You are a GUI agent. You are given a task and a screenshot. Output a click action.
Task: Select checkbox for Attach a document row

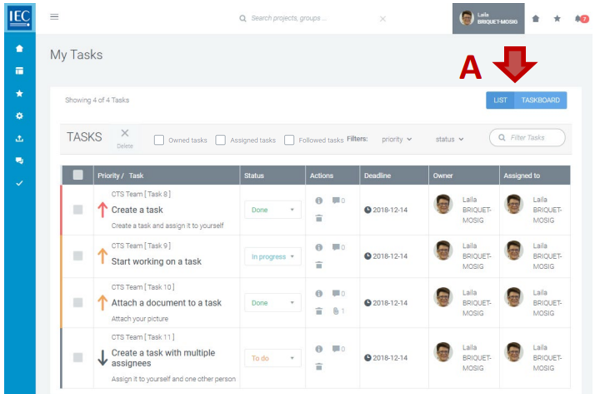(78, 303)
